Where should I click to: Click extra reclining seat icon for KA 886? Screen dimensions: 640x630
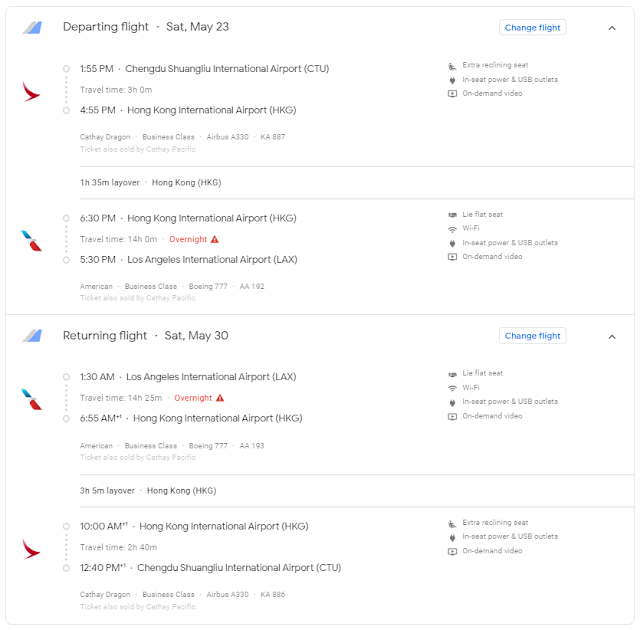[x=453, y=523]
